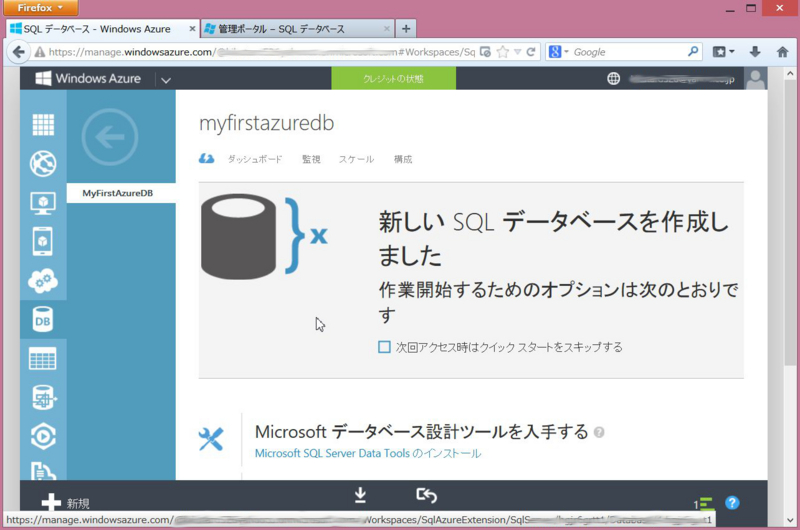
Task: Open the notifications list icon
Action: 704,504
